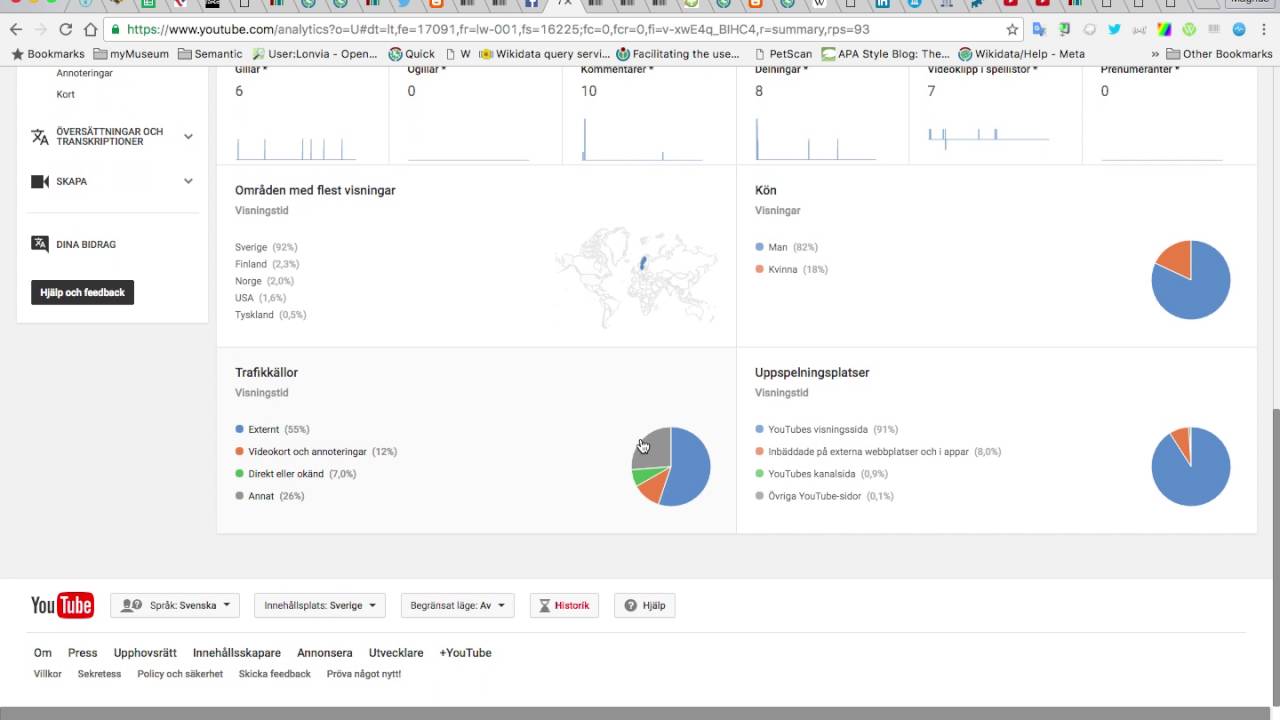This screenshot has height=720, width=1280.
Task: Expand the Skapa sidebar section
Action: 188,181
